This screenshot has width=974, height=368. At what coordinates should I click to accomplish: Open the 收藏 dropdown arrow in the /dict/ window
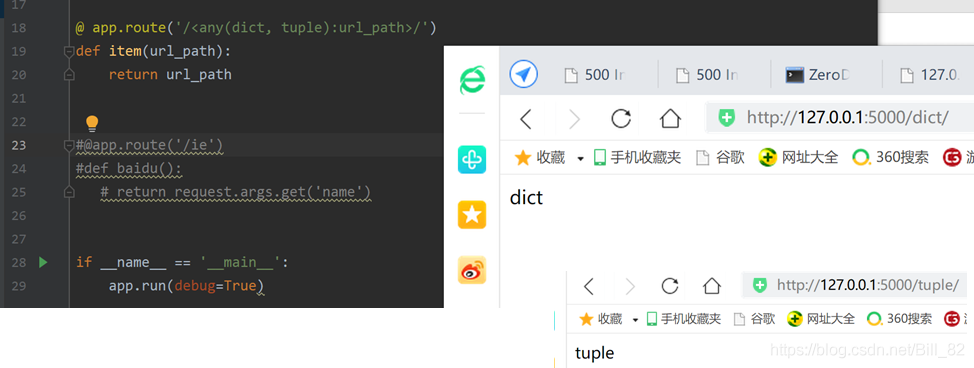click(580, 159)
